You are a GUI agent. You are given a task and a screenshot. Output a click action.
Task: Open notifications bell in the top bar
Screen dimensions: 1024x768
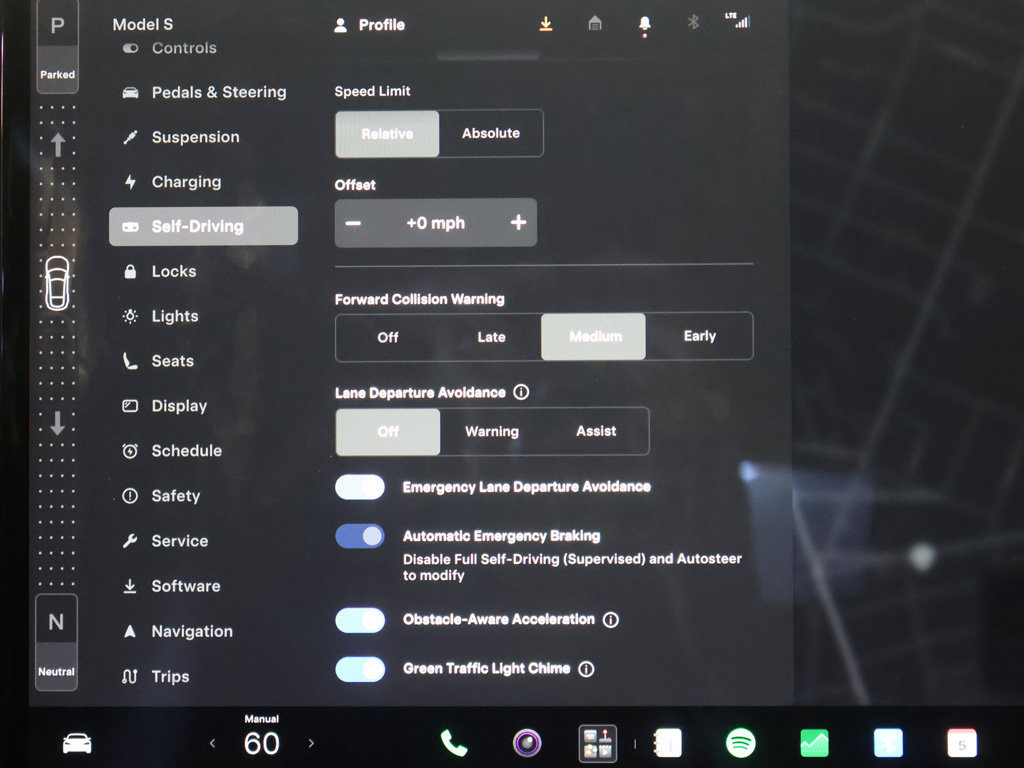pos(645,25)
